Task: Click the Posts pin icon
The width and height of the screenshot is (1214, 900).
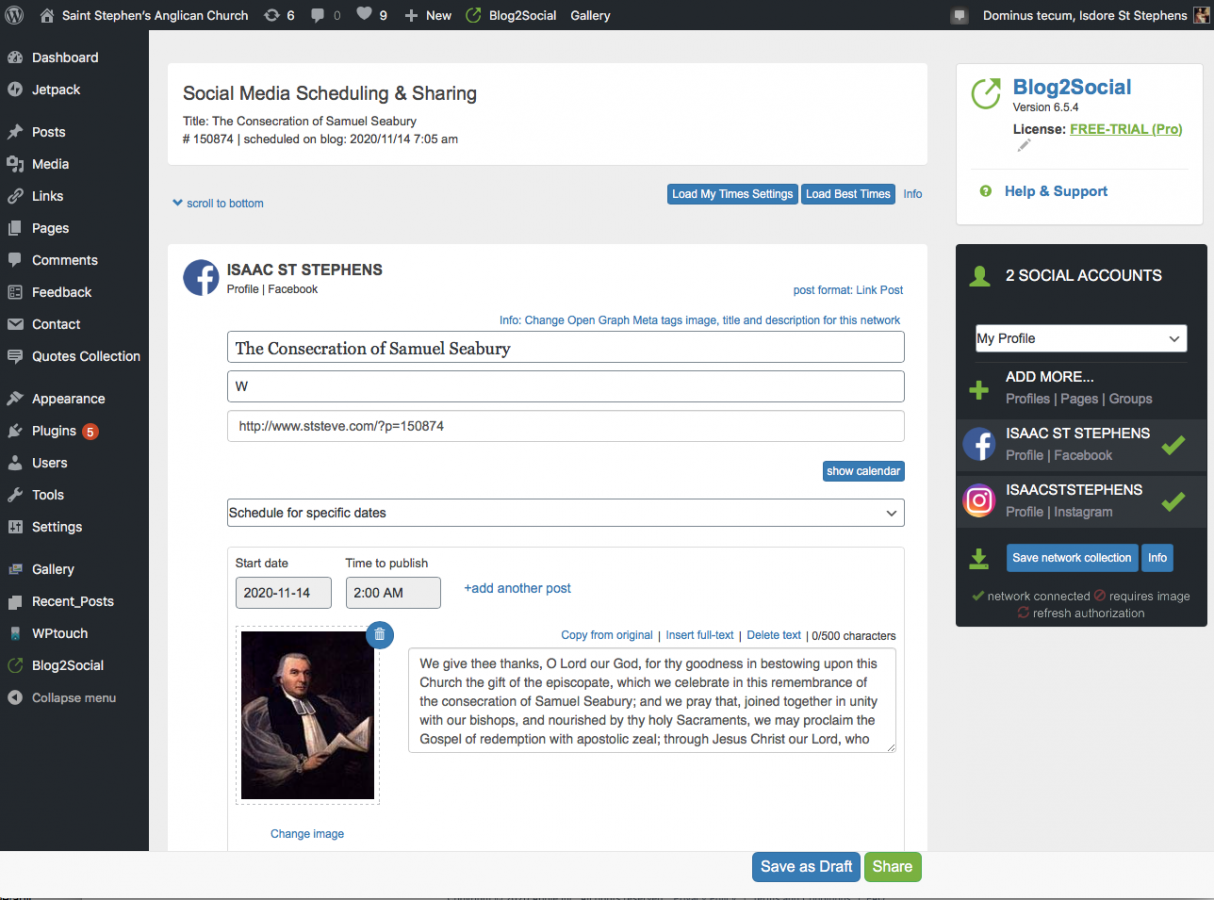Action: point(15,131)
